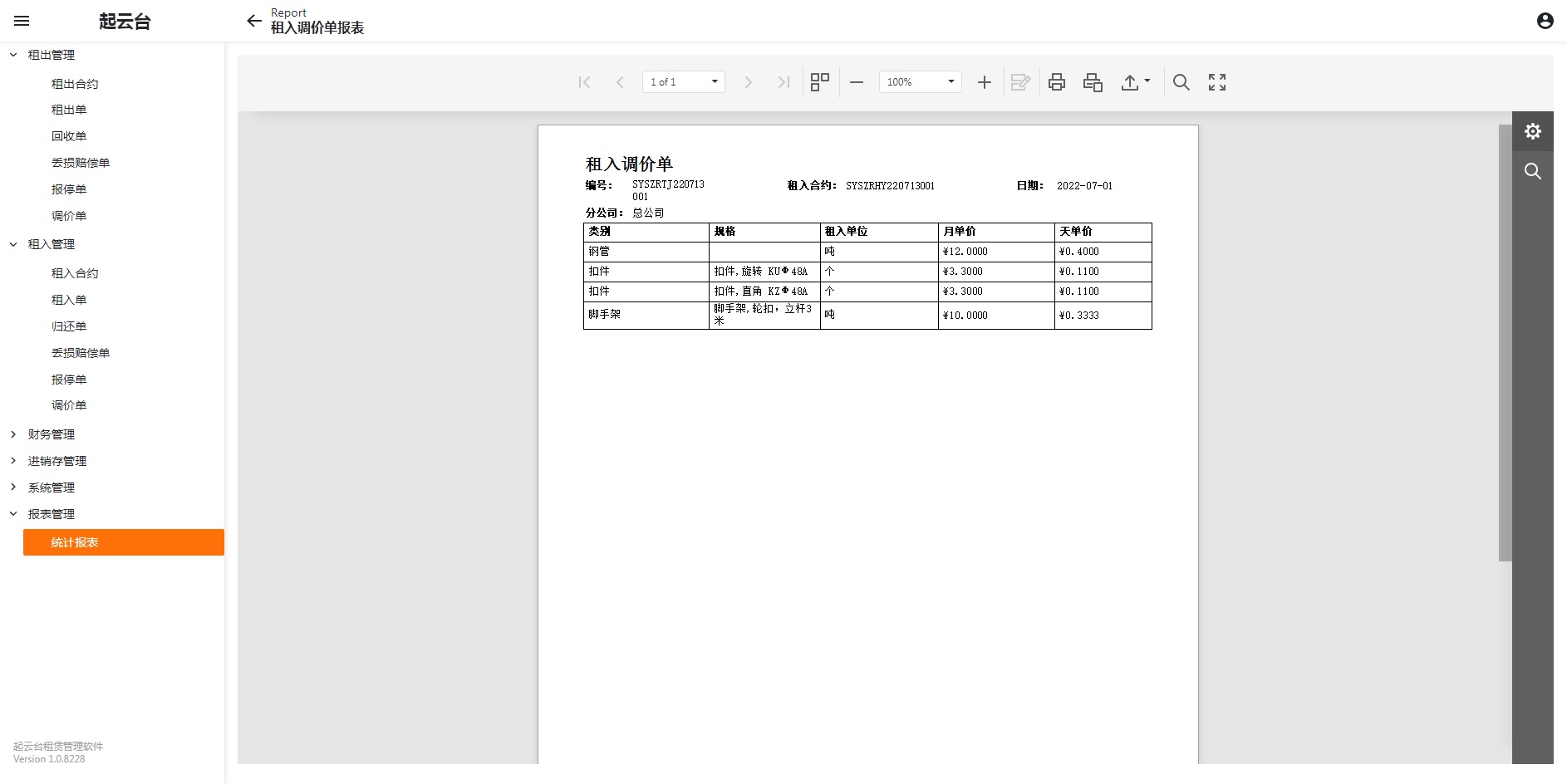Open 租出单 menu item
This screenshot has width=1567, height=784.
tap(69, 110)
